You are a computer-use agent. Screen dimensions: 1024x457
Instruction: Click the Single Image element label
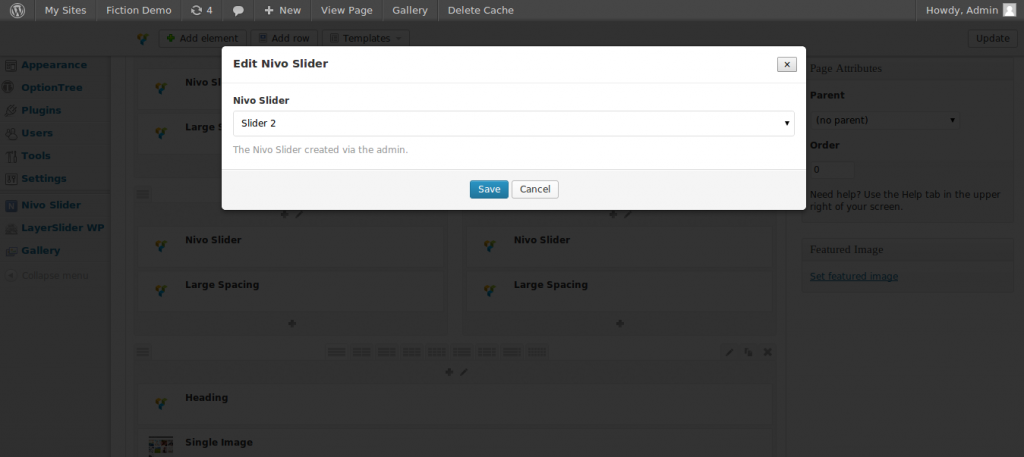219,443
